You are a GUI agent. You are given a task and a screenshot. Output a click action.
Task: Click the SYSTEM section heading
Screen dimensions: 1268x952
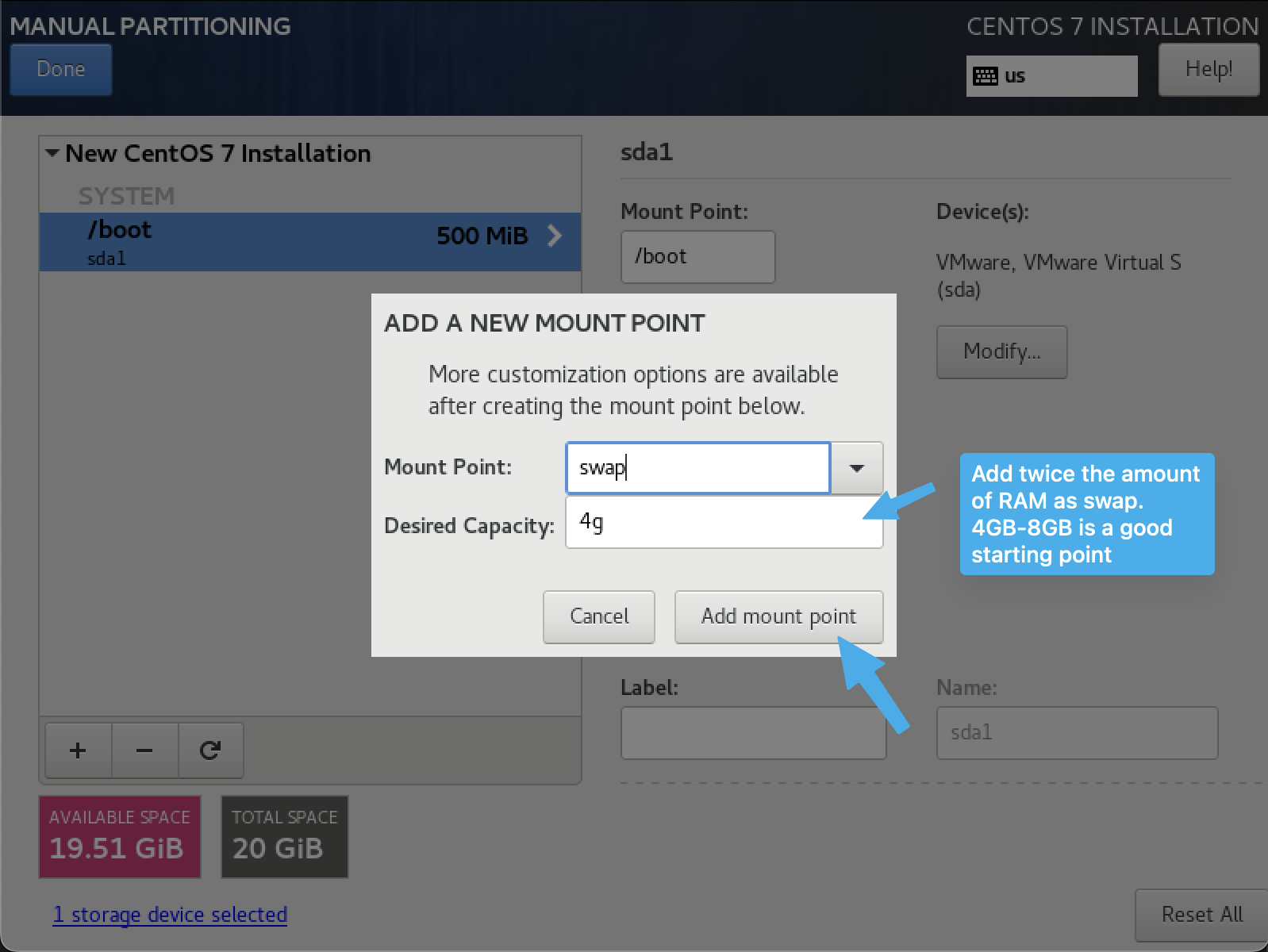click(126, 196)
